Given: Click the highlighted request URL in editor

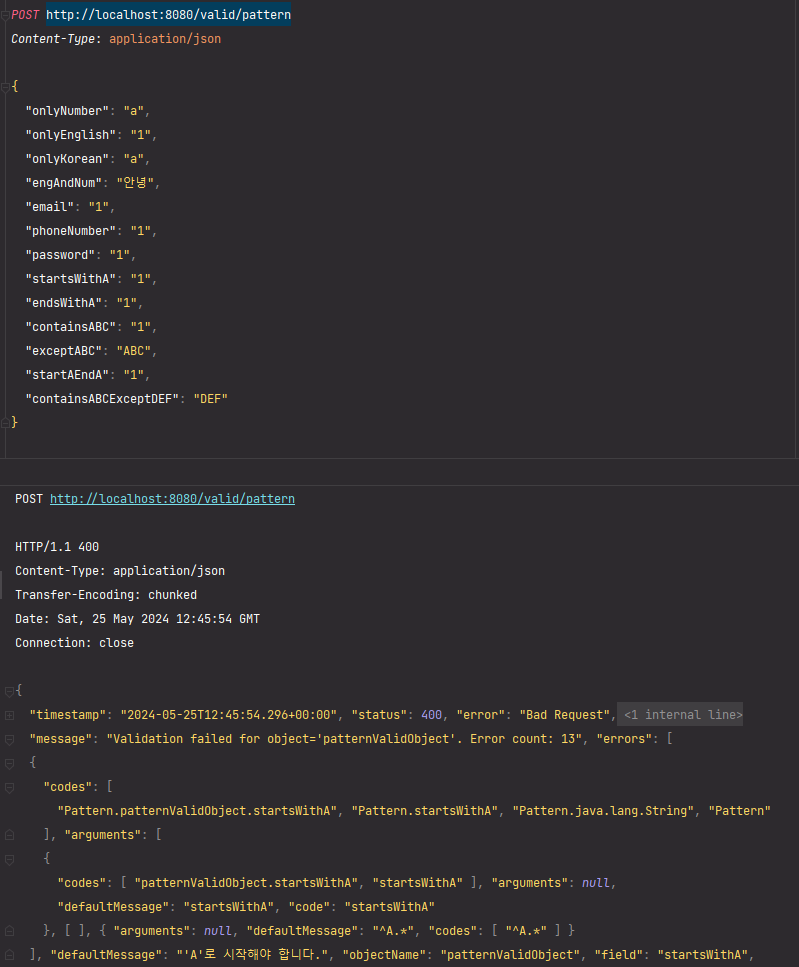Looking at the screenshot, I should (x=168, y=15).
